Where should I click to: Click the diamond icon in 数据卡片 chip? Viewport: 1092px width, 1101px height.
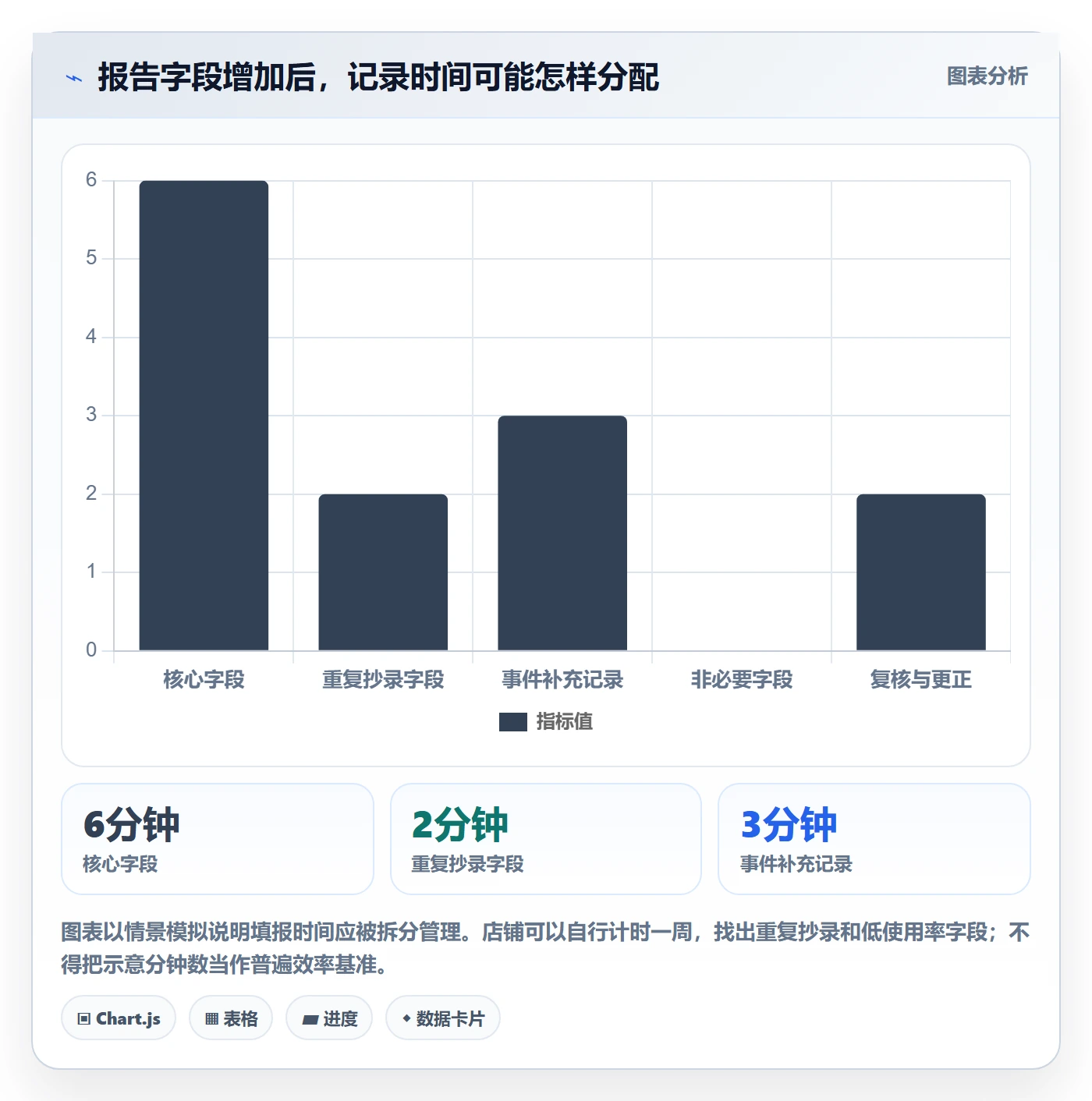[x=406, y=1018]
